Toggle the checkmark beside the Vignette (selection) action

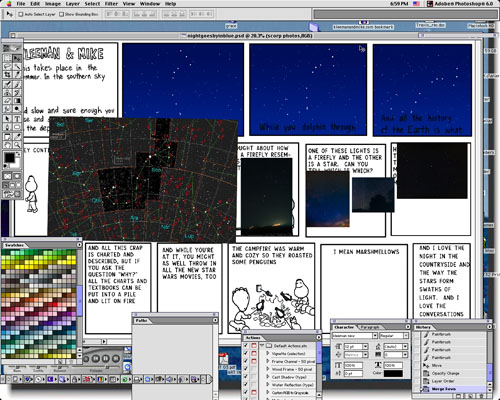tap(246, 353)
